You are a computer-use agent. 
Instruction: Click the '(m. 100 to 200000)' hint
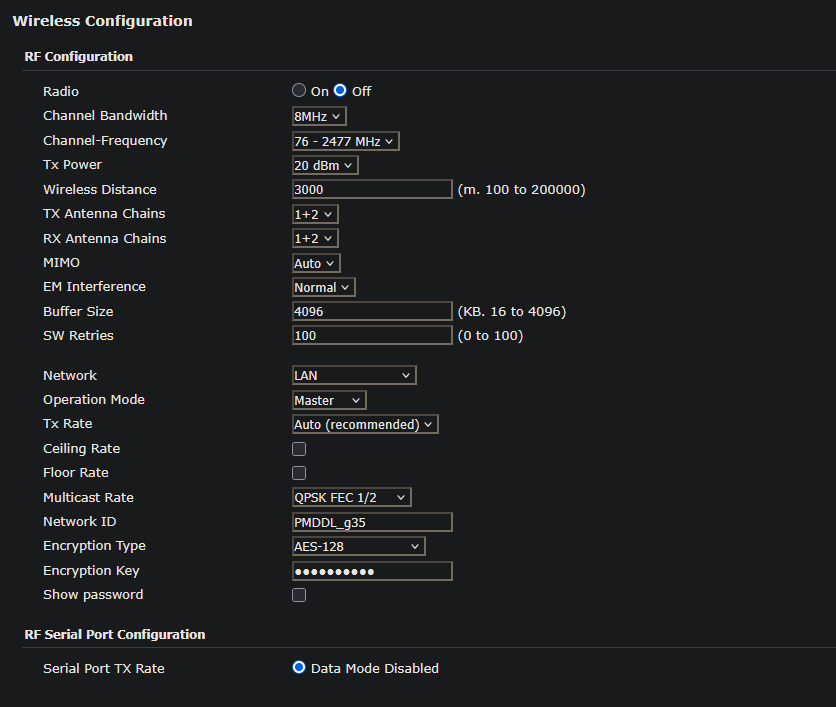[521, 189]
